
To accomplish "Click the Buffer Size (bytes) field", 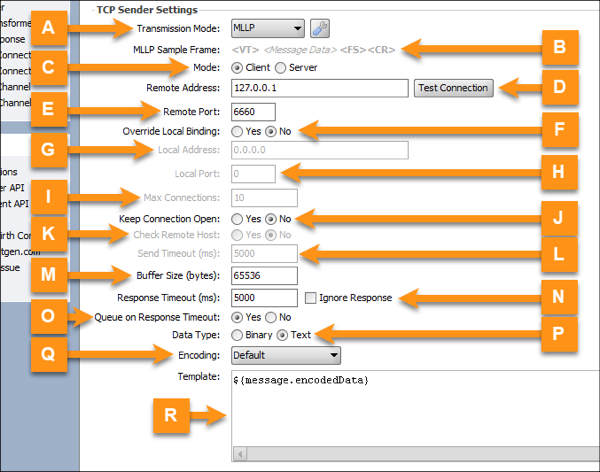I will [x=263, y=276].
